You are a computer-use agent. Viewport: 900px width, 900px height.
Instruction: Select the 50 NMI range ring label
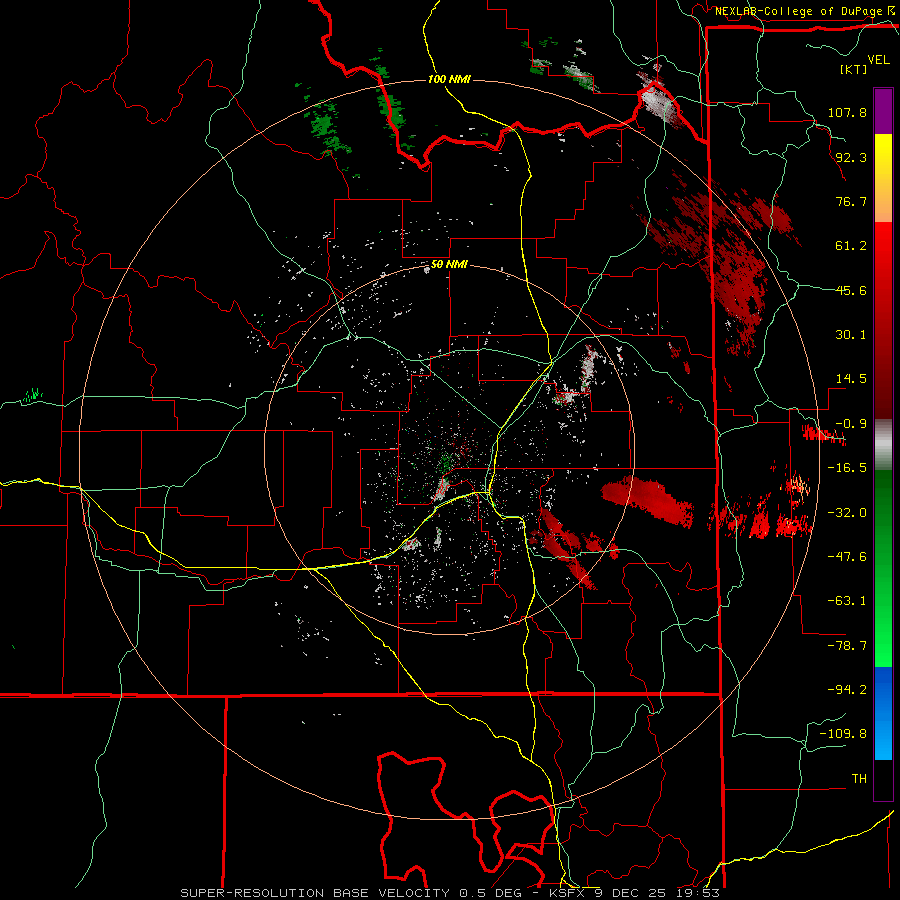(449, 265)
